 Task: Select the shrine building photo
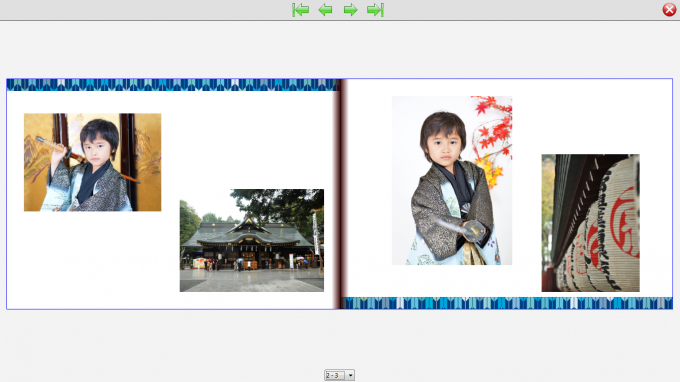pyautogui.click(x=252, y=240)
